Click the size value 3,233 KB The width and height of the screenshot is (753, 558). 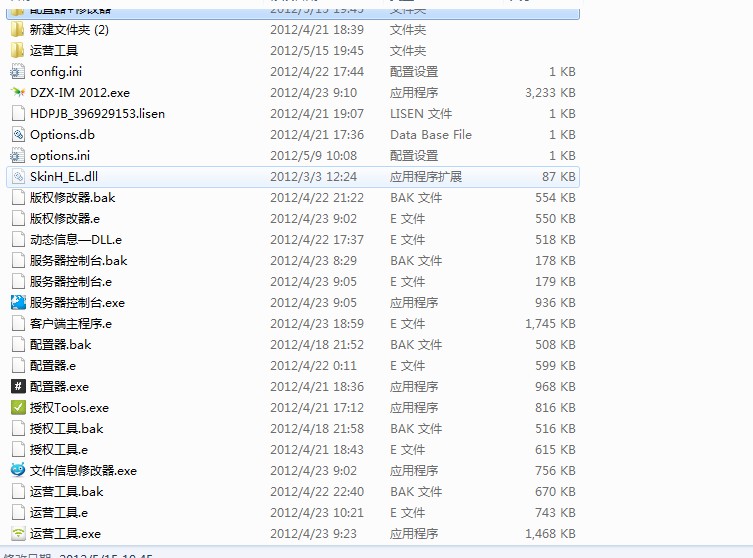pyautogui.click(x=550, y=93)
